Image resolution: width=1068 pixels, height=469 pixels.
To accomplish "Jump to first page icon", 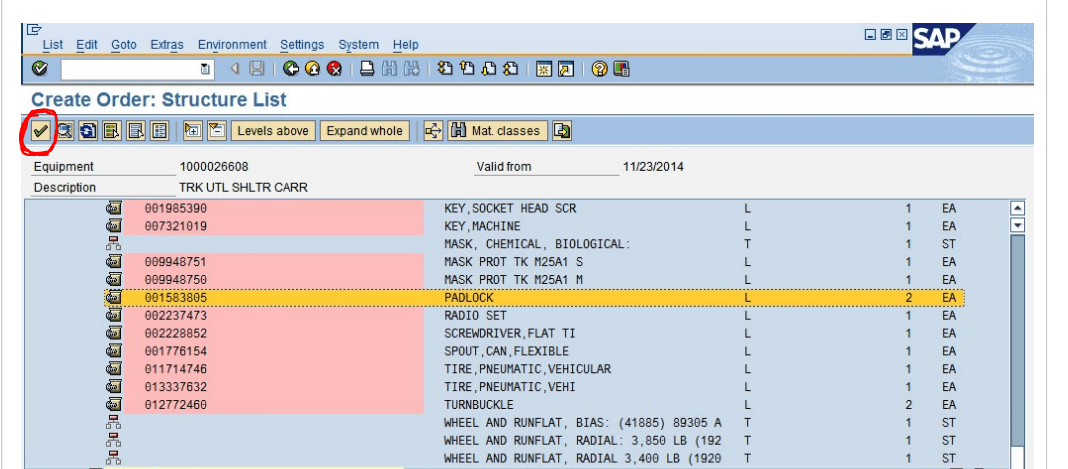I will tap(445, 69).
